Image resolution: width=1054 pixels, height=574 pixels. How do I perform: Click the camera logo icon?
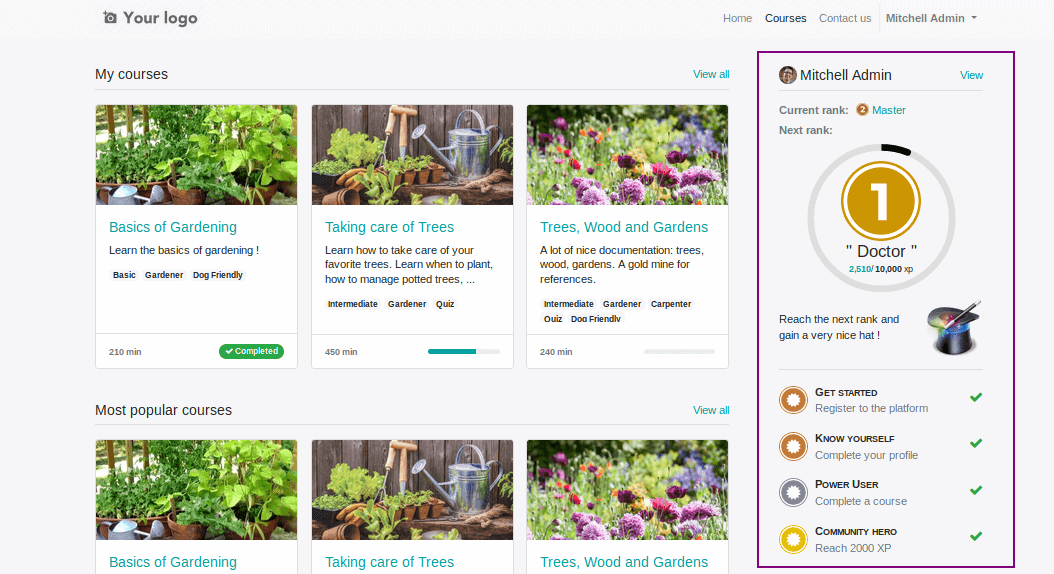[110, 17]
